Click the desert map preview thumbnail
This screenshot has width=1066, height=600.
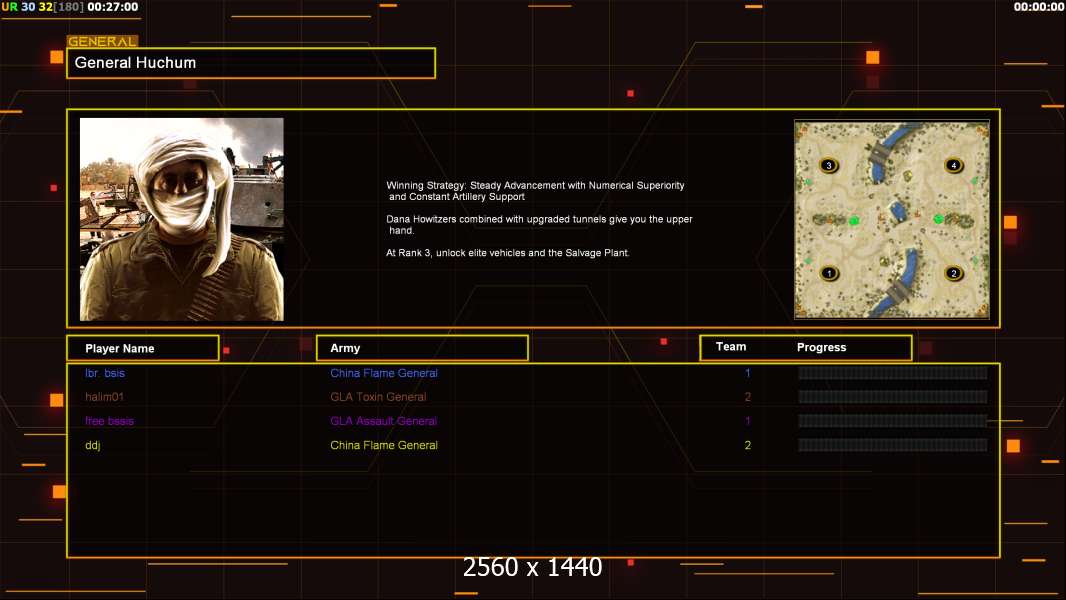pyautogui.click(x=892, y=219)
